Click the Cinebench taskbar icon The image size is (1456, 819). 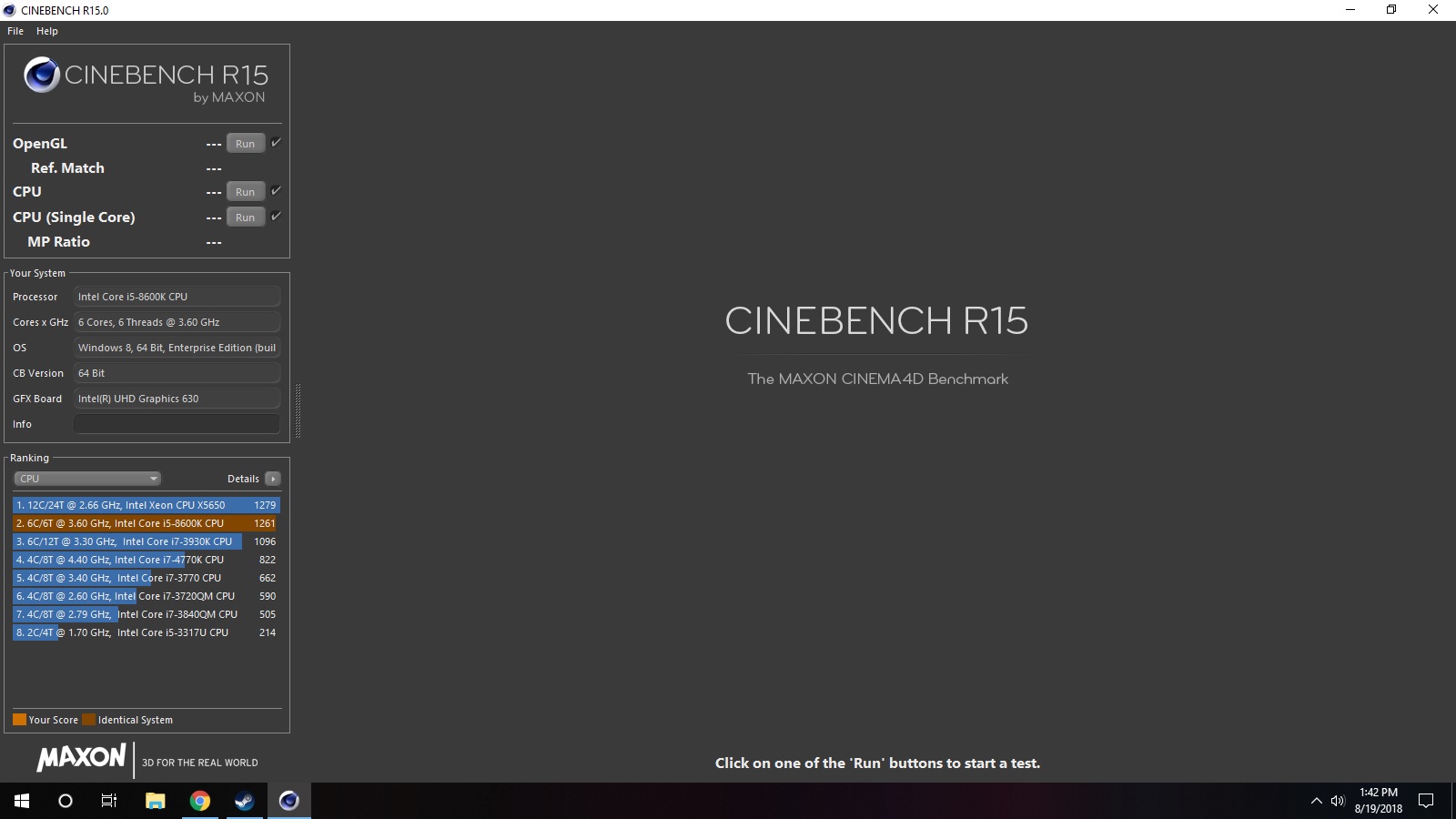(289, 801)
